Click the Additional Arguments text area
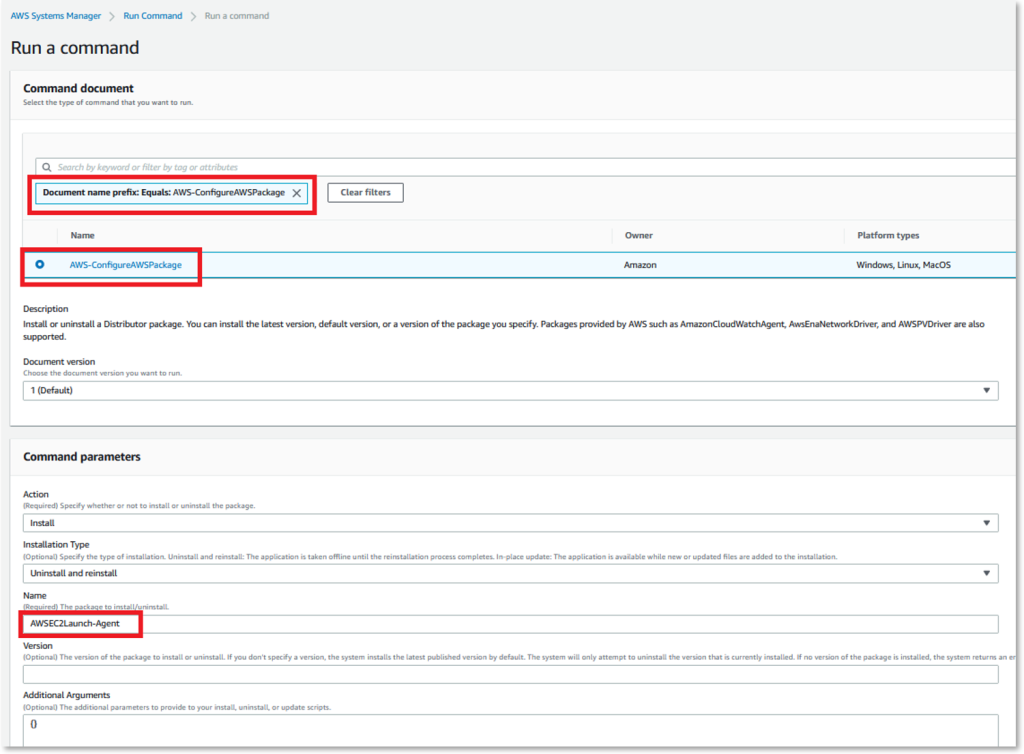The image size is (1024, 754). click(511, 730)
